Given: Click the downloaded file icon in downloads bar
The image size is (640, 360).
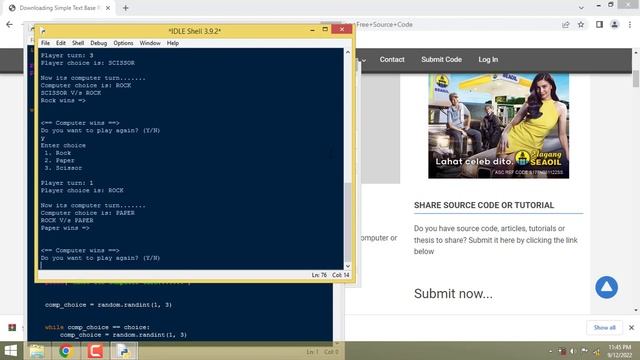Looking at the screenshot, I should pos(12,327).
